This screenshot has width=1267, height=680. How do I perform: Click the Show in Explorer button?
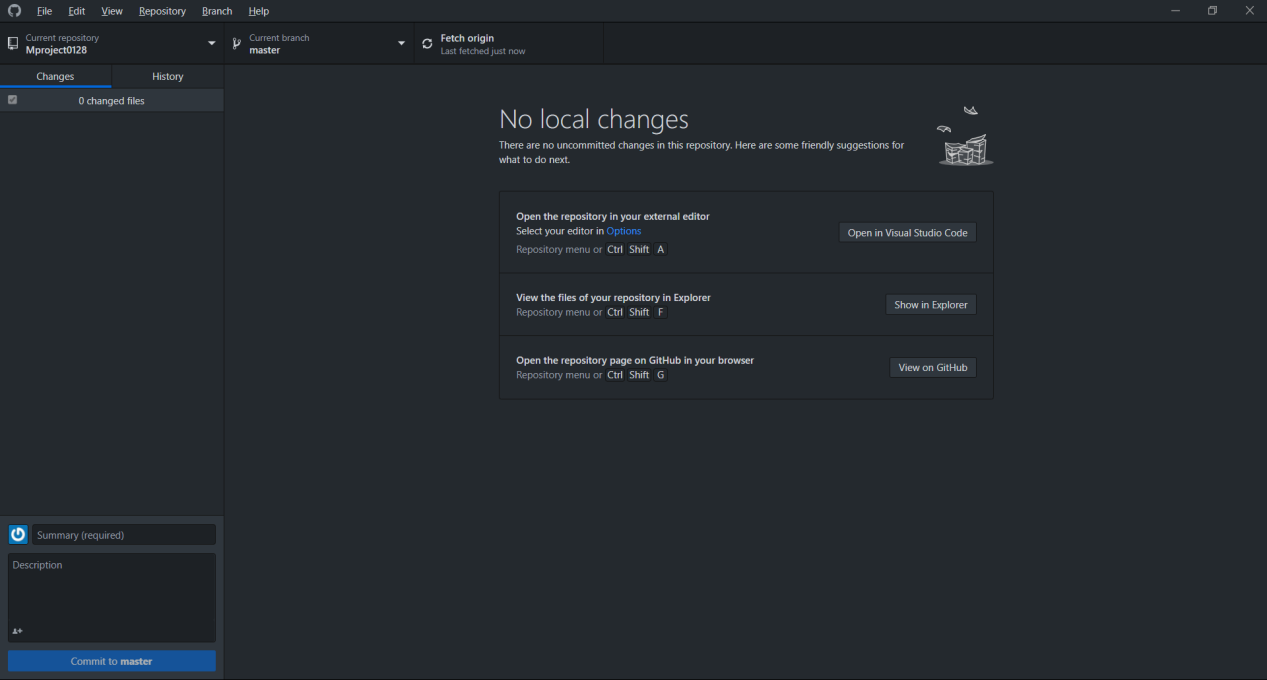click(930, 305)
